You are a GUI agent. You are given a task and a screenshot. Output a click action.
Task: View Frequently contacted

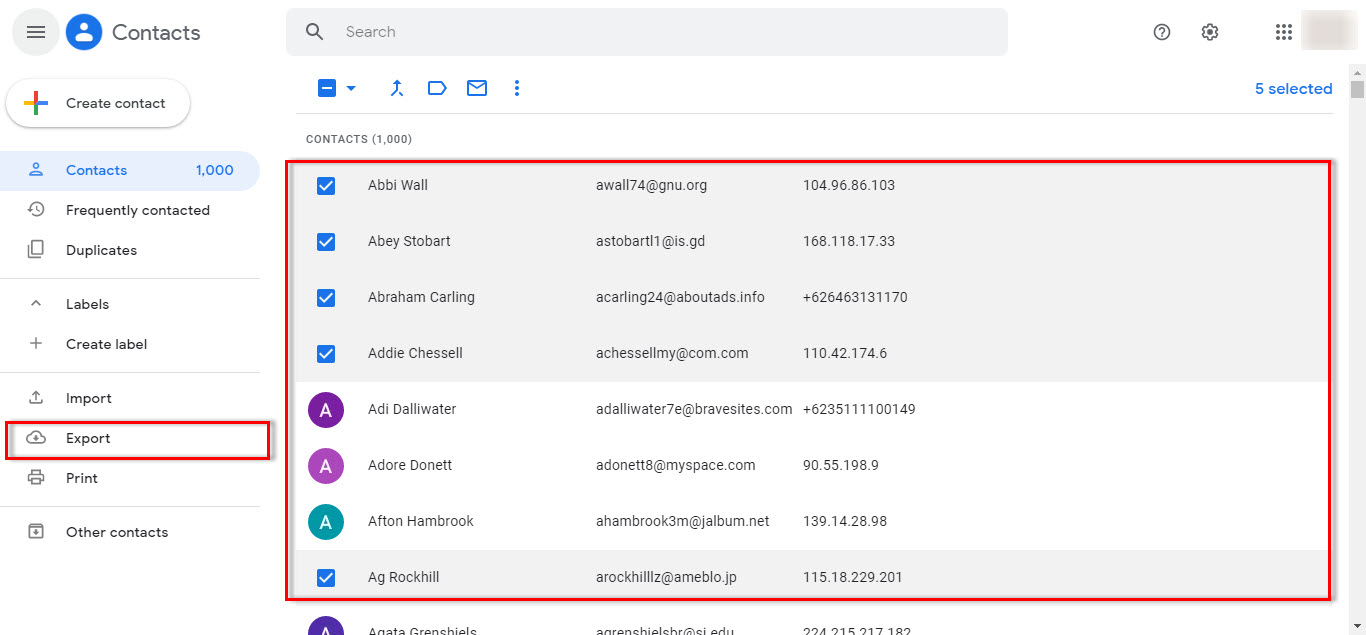[x=138, y=210]
